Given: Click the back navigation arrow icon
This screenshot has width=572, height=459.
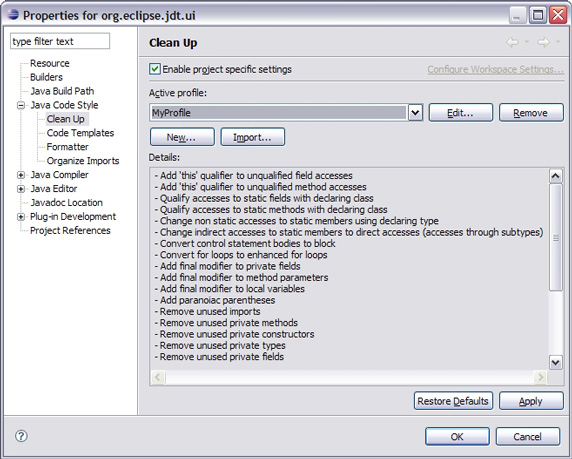Looking at the screenshot, I should [513, 42].
